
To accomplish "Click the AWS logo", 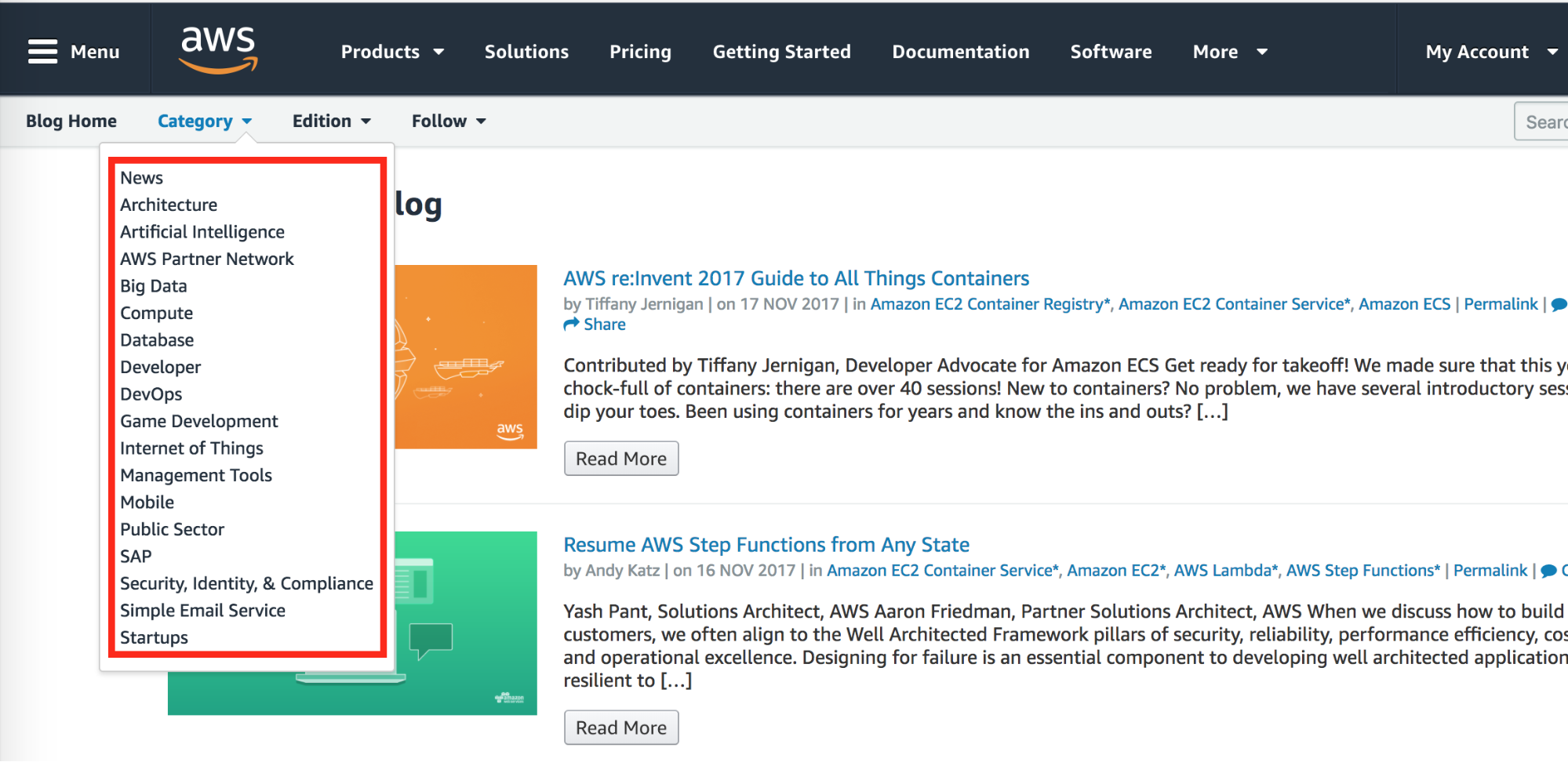I will pyautogui.click(x=219, y=50).
